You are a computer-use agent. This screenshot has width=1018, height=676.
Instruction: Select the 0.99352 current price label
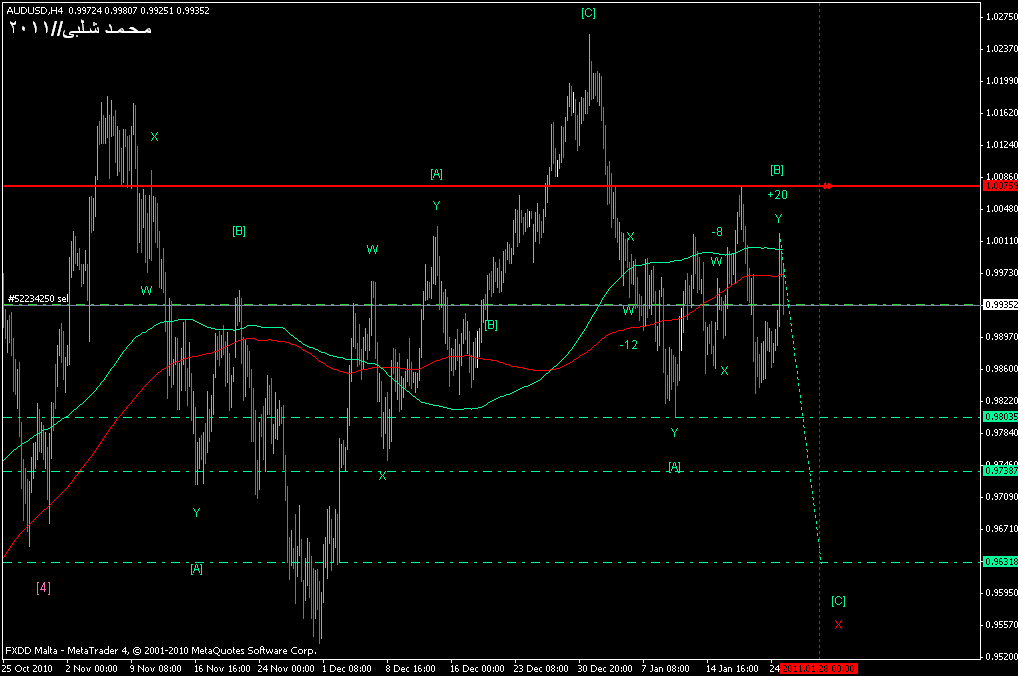(1000, 305)
